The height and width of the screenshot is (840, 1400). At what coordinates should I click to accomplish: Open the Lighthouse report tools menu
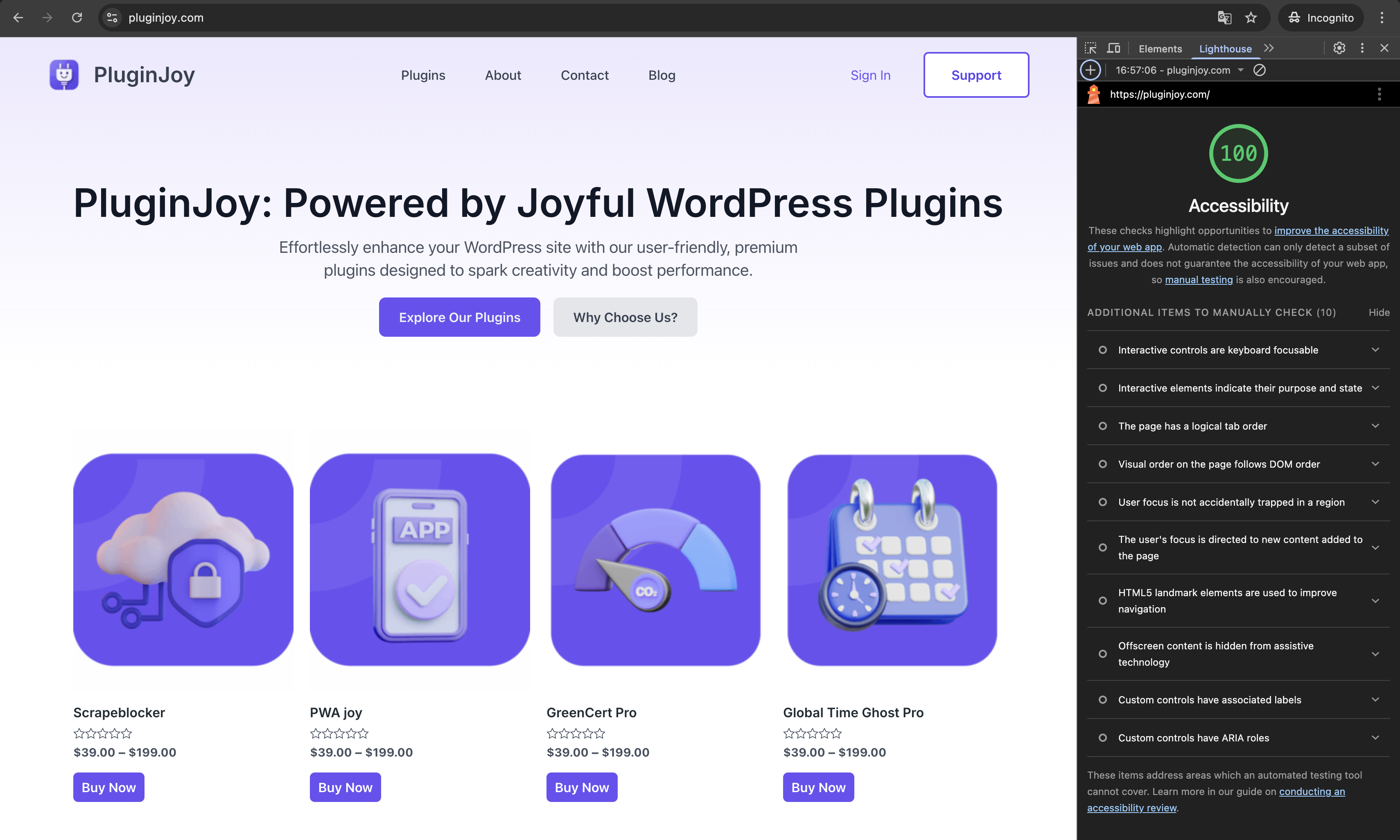point(1379,95)
